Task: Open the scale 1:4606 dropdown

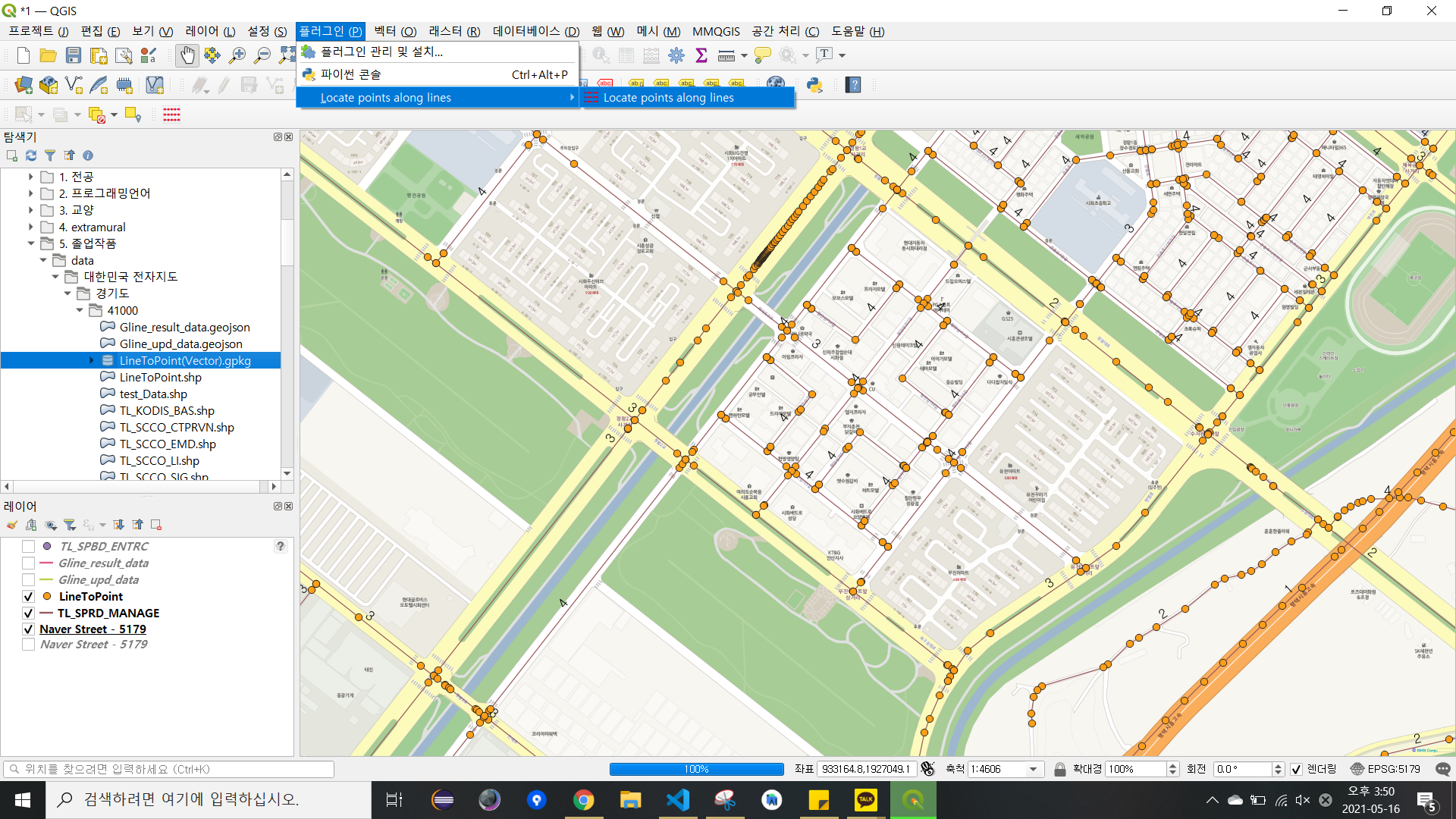Action: [1032, 769]
